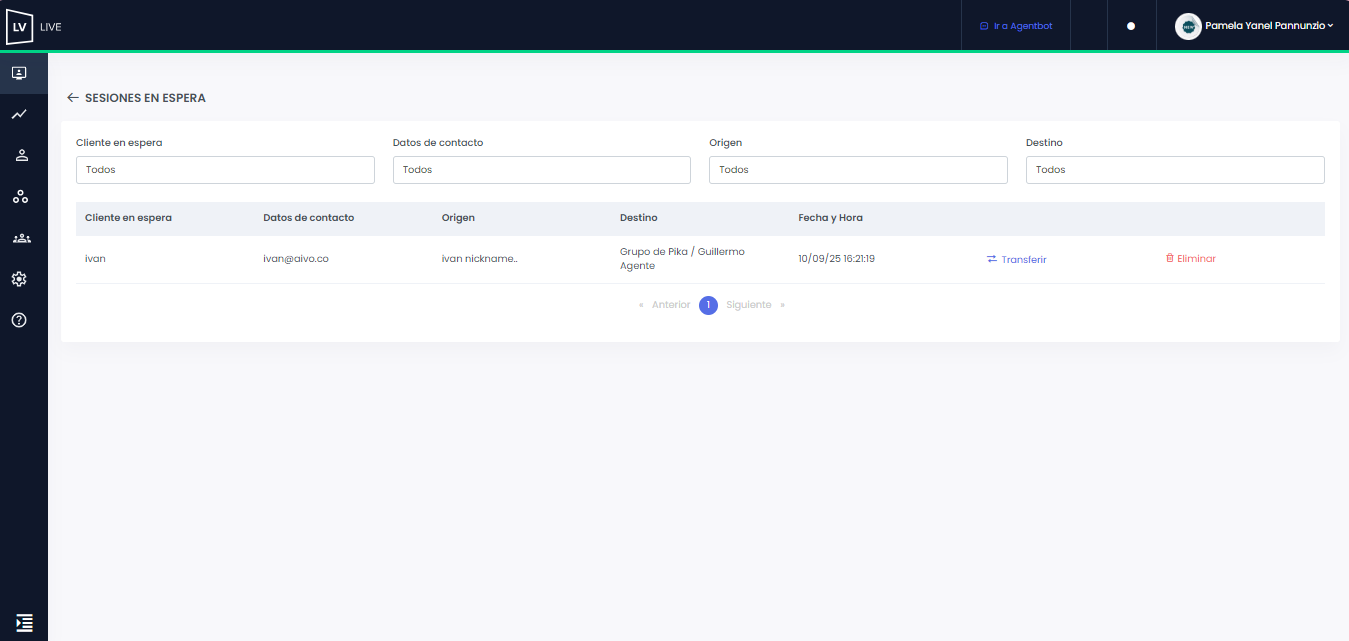Screen dimensions: 1349x641
Task: Click the Ir a Agentbot link
Action: 1016,26
